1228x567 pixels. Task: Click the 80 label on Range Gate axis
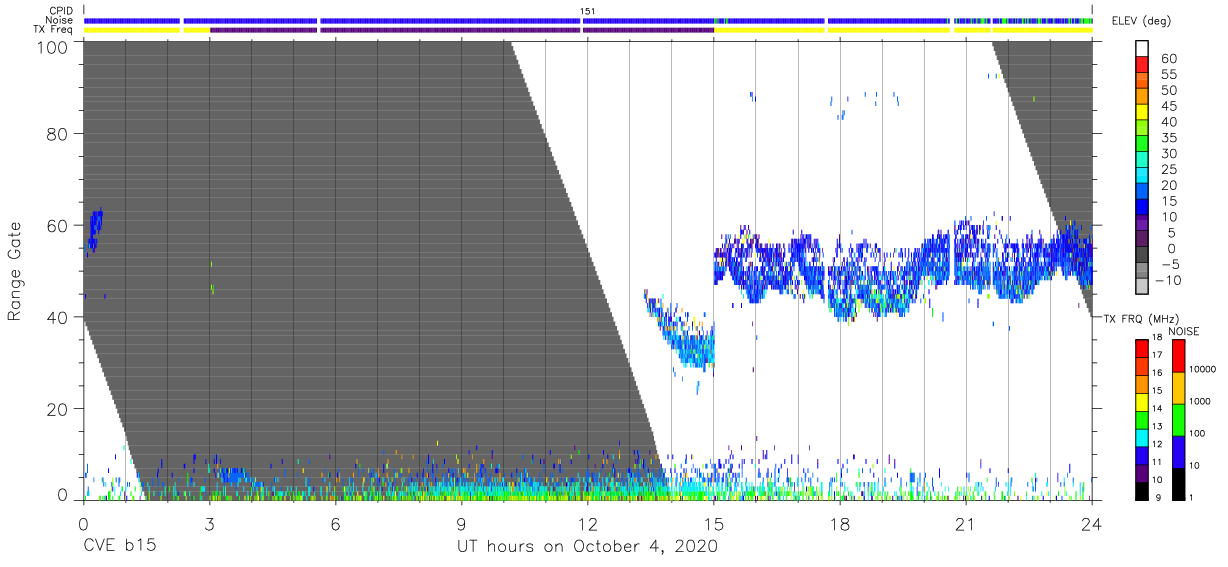click(58, 133)
